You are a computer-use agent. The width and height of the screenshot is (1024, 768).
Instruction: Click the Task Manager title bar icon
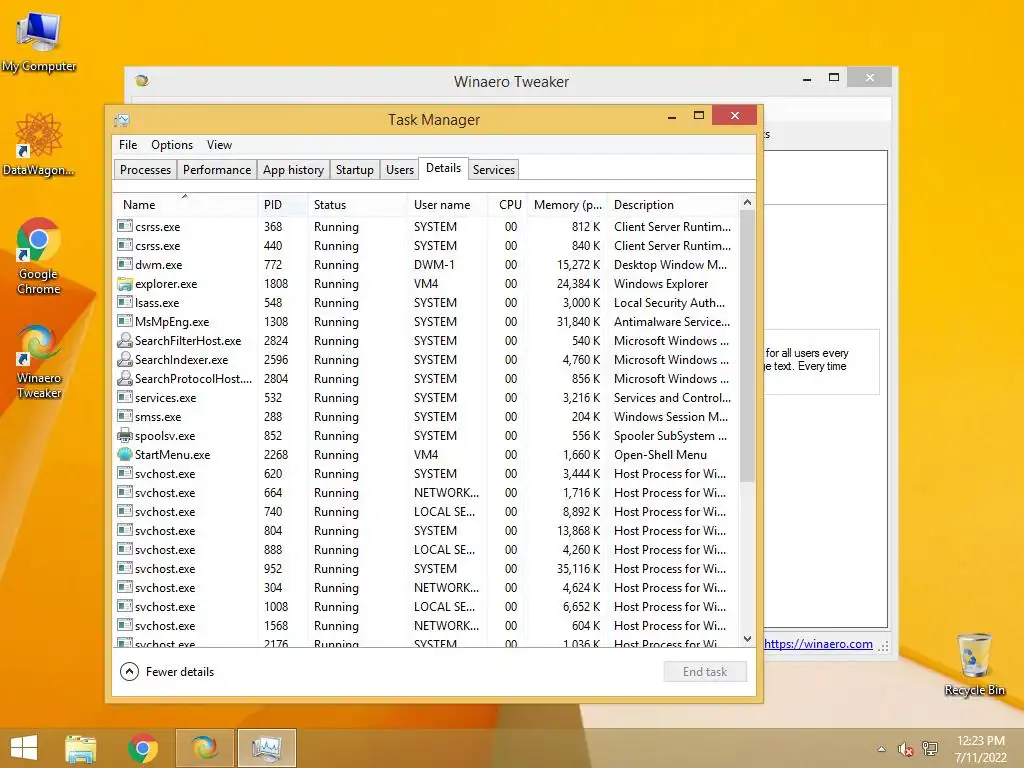coord(121,120)
